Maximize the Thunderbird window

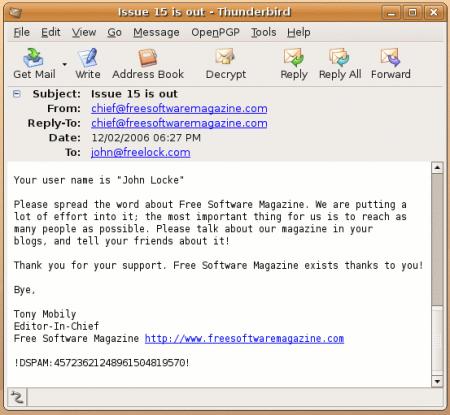click(x=412, y=13)
